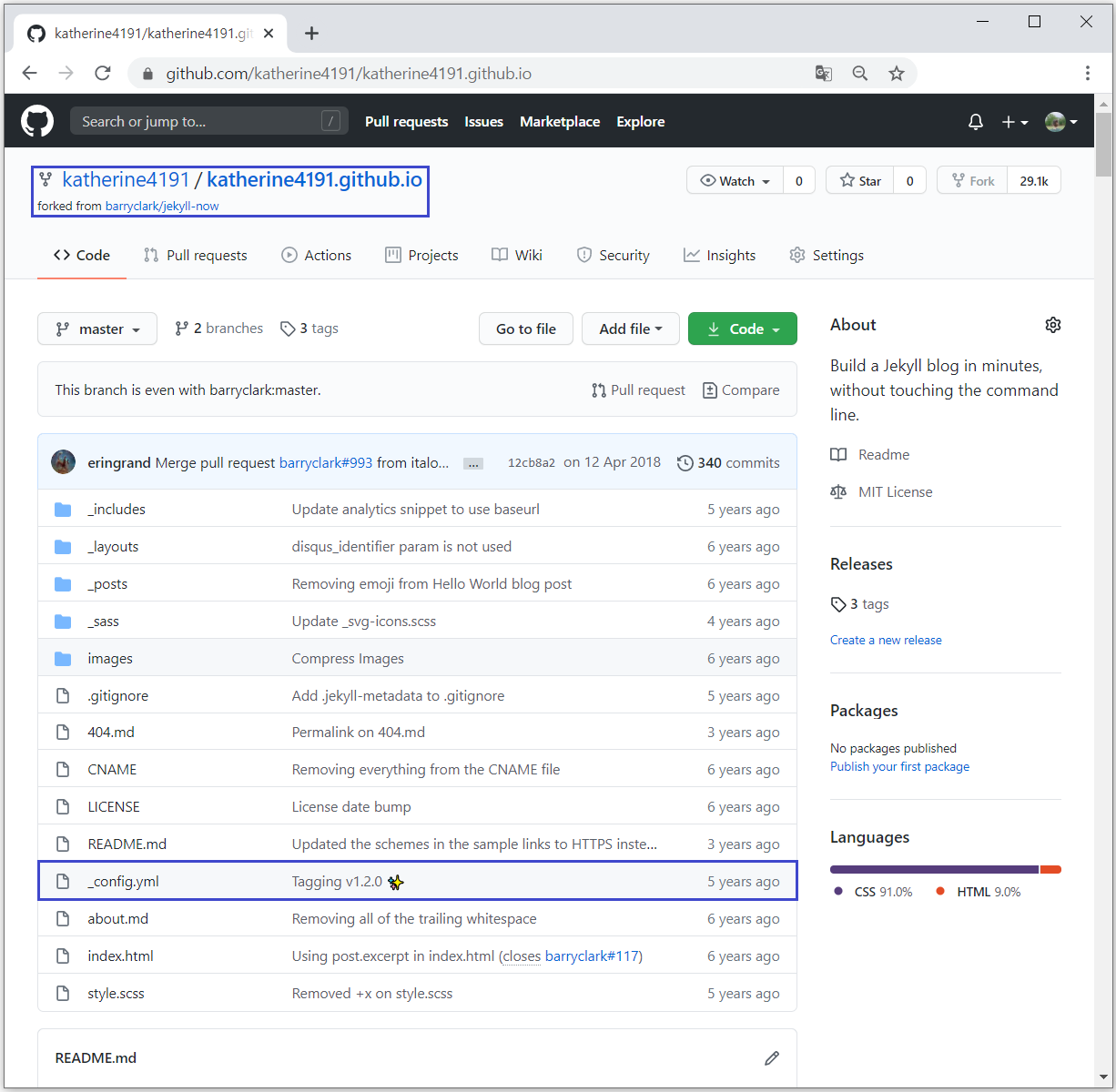Compare this branch with upstream
The image size is (1116, 1092).
click(x=741, y=389)
